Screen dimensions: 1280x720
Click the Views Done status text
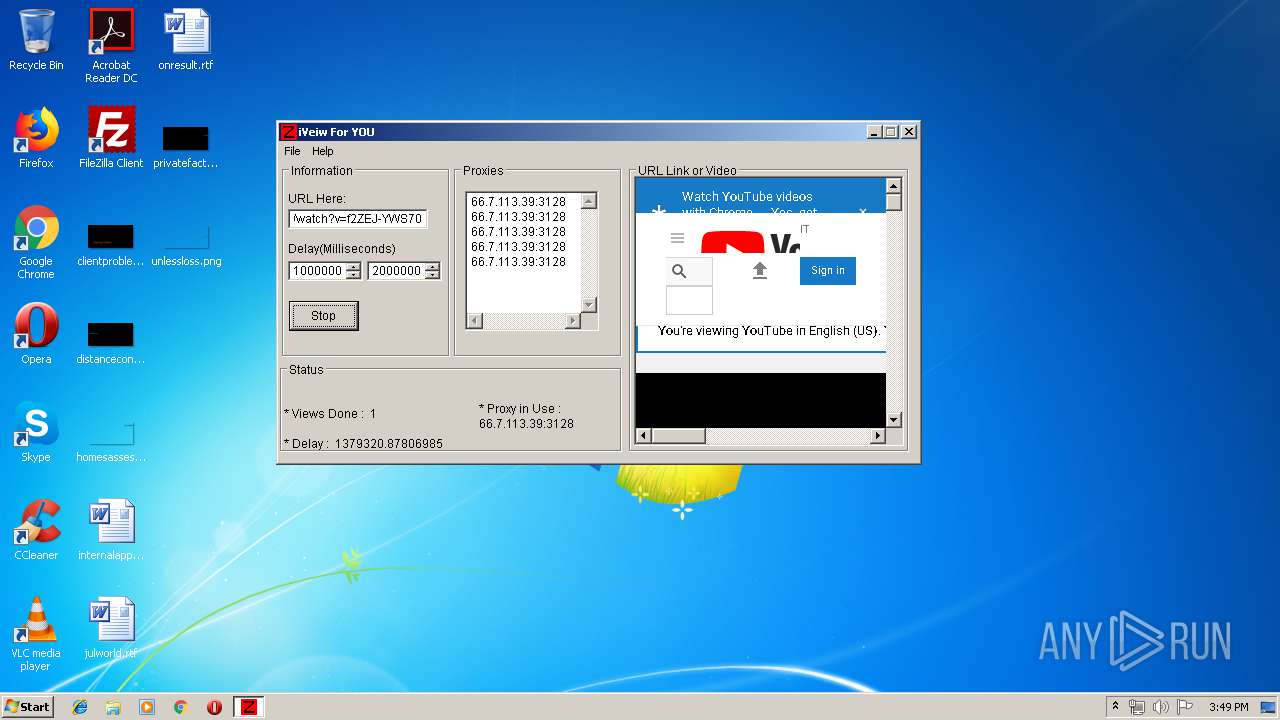[330, 414]
